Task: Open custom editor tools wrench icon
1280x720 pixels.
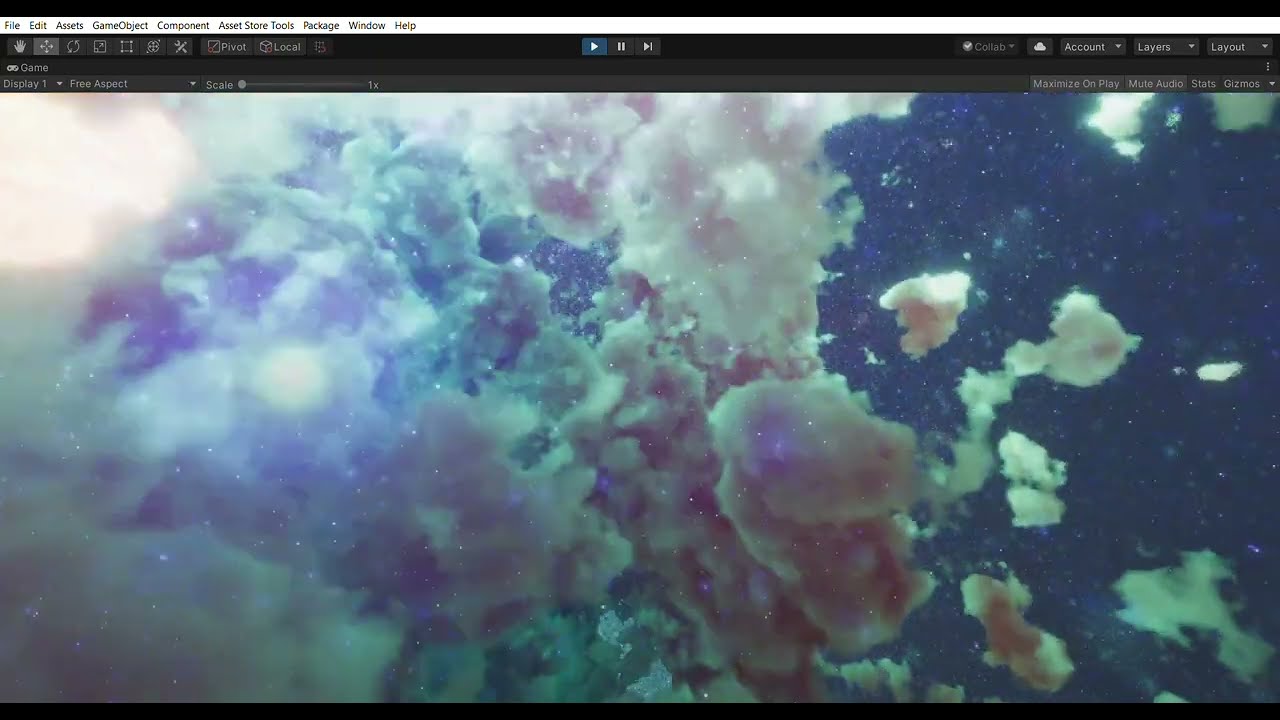Action: (x=181, y=47)
